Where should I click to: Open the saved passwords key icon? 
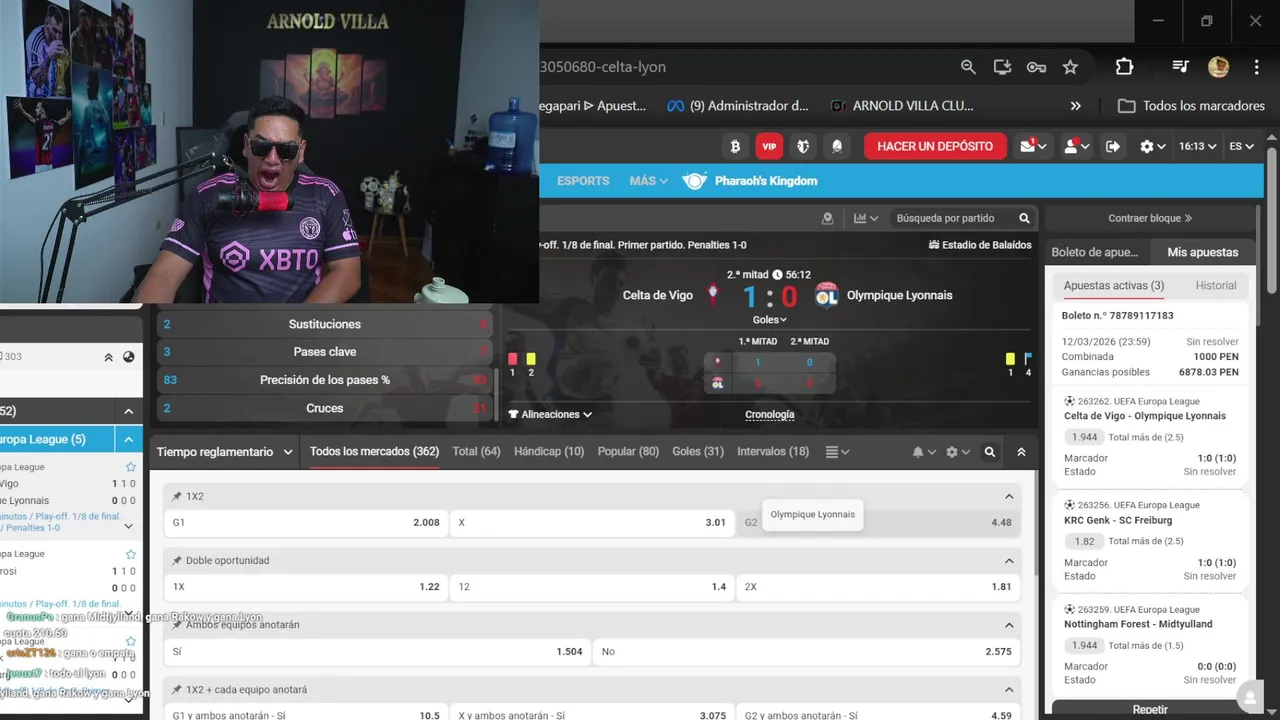[x=1036, y=67]
